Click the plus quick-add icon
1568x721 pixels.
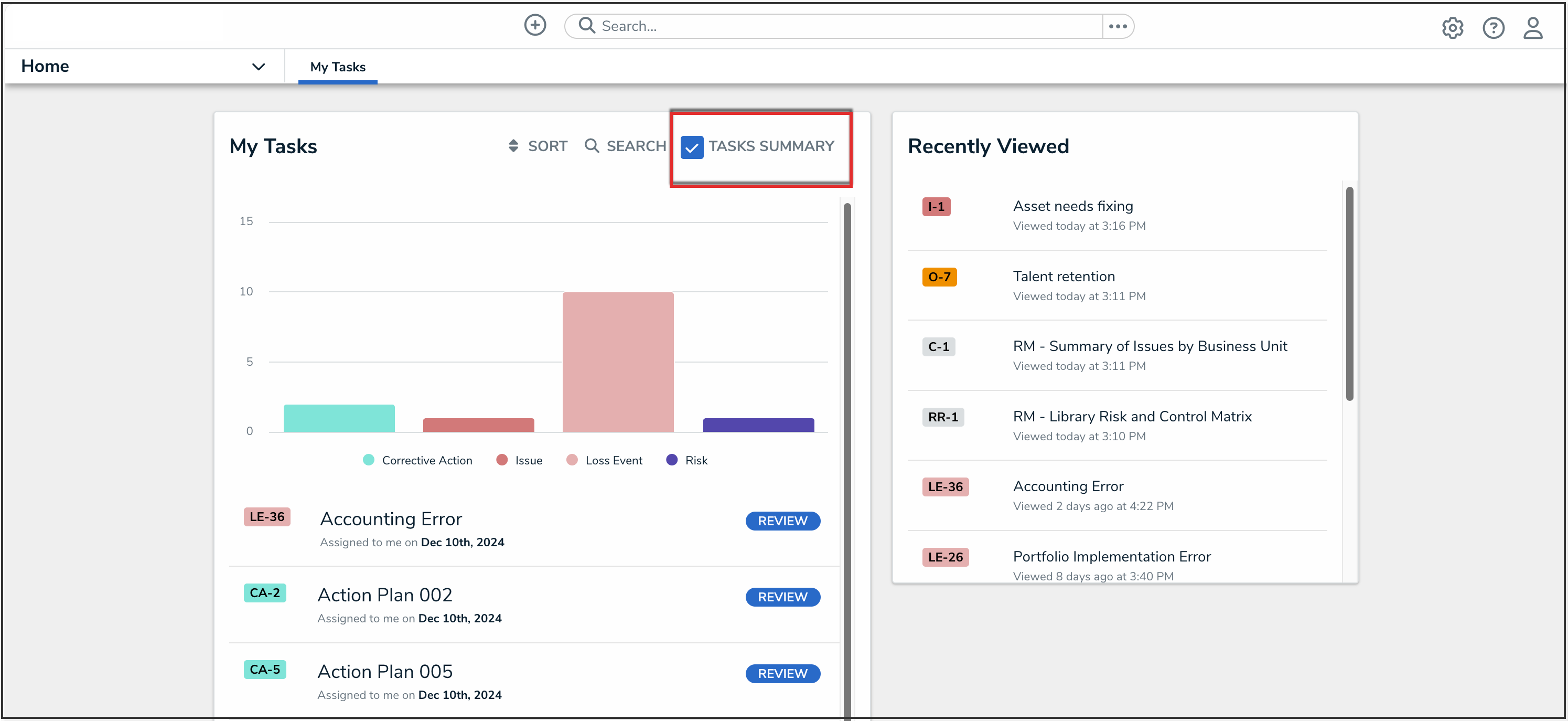[535, 26]
